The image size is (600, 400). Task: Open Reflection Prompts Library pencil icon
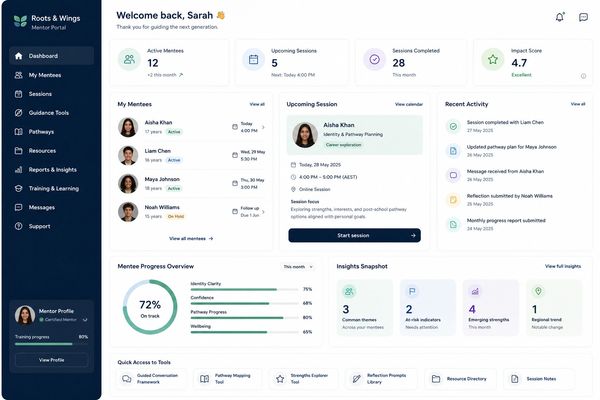tap(357, 379)
